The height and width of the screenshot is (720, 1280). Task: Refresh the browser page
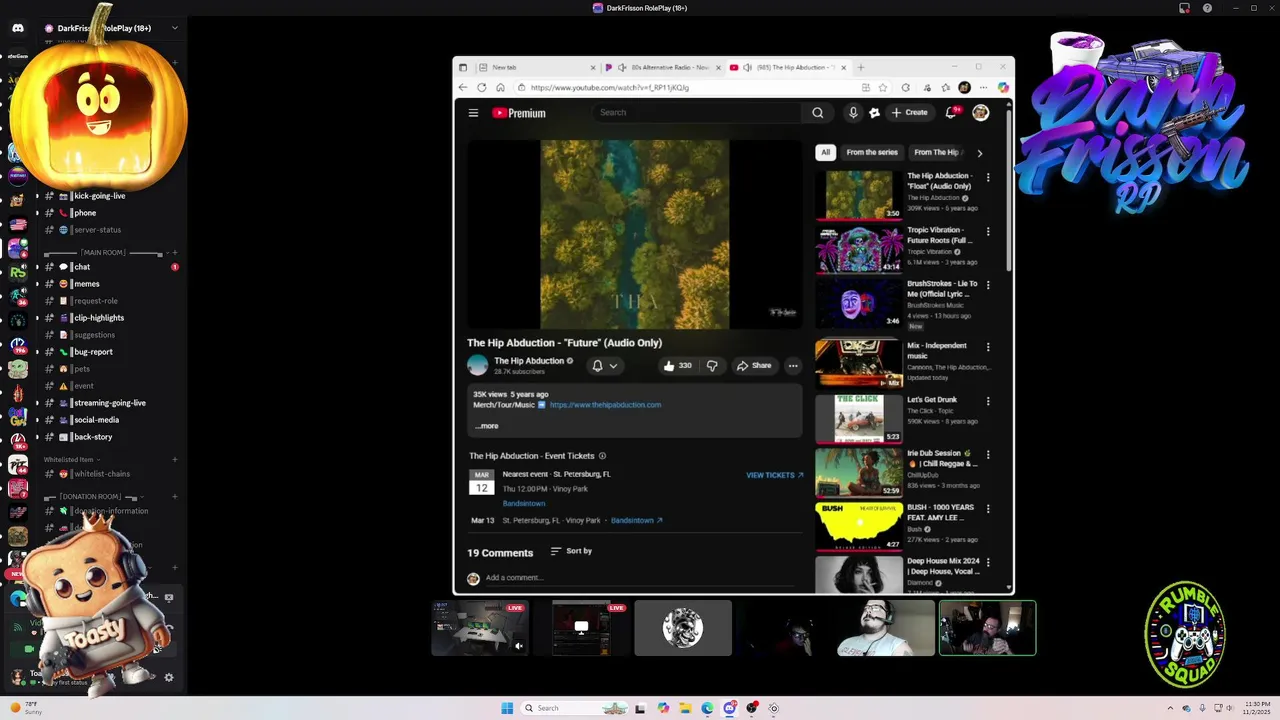[482, 88]
